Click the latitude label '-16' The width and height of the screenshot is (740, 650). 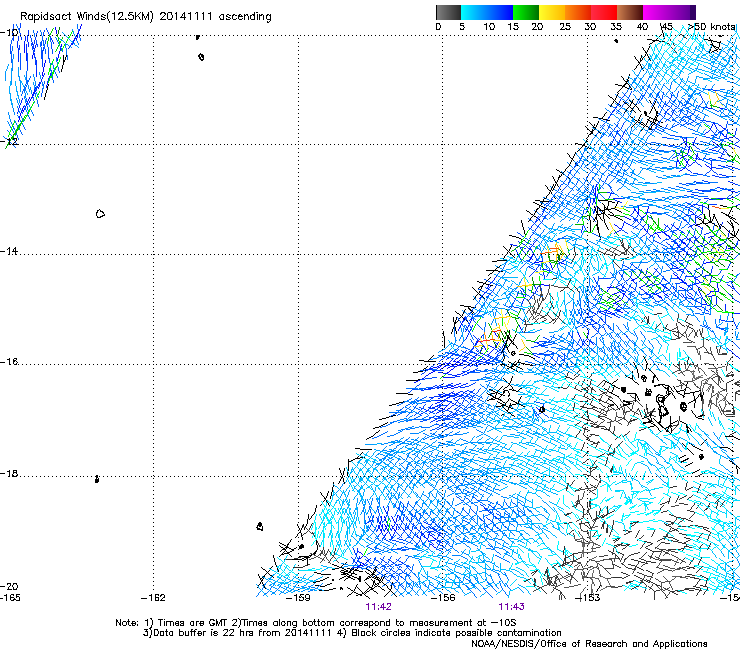[x=9, y=362]
